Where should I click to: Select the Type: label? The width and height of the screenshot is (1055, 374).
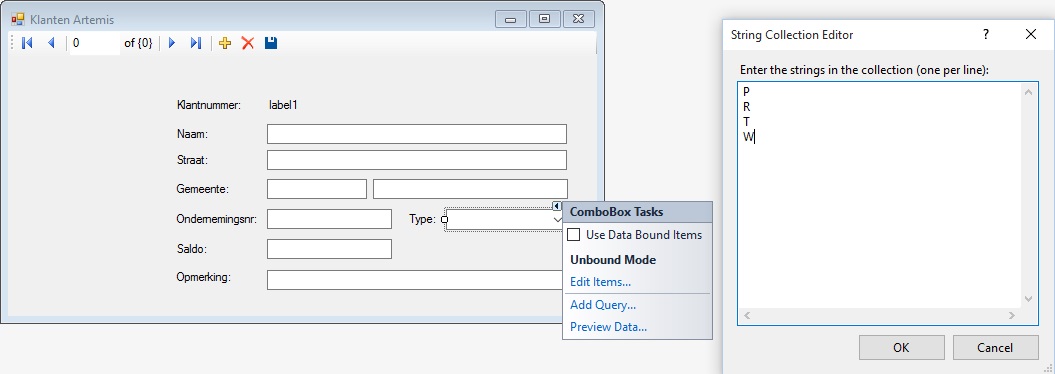pos(422,219)
